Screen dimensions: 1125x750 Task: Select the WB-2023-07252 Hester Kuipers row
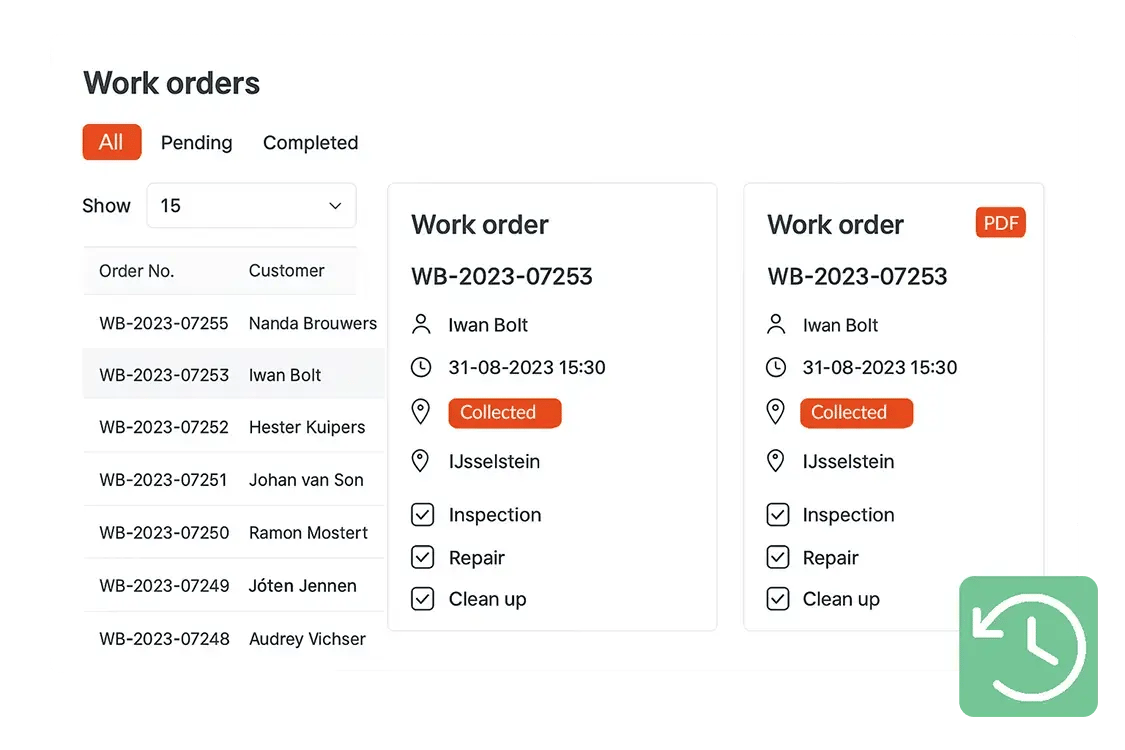[164, 427]
